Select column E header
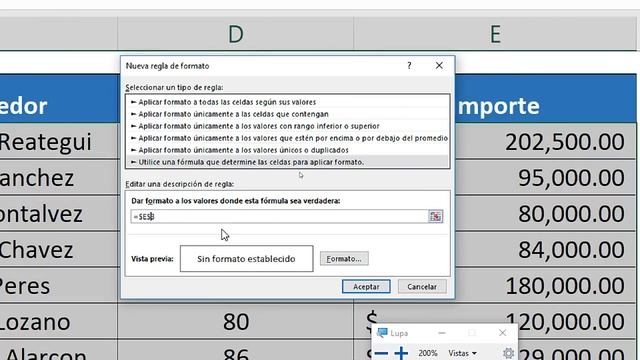This screenshot has height=360, width=640. tap(495, 34)
